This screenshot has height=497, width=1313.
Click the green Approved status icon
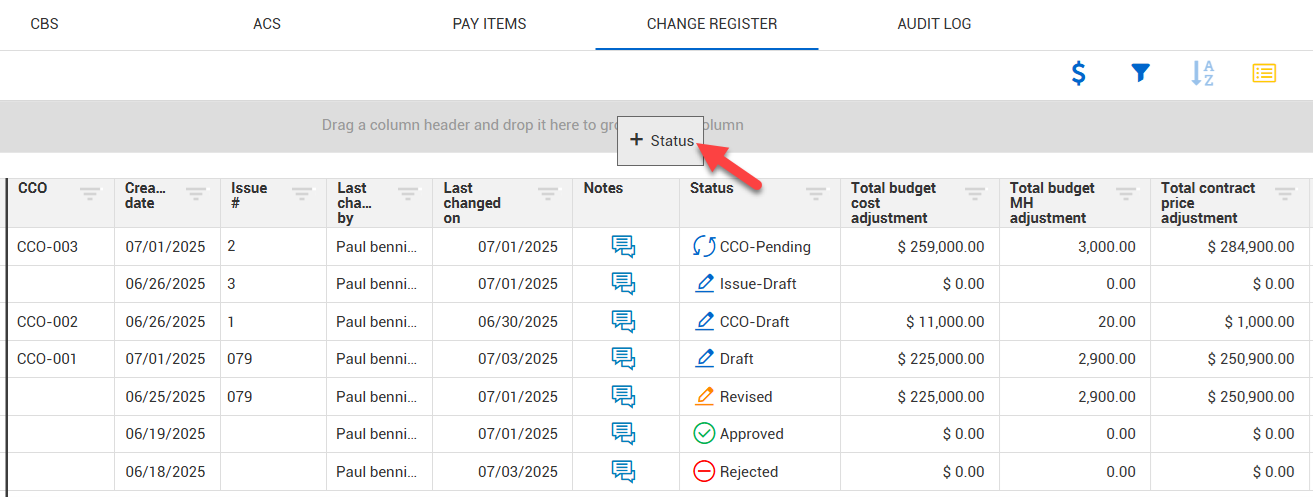pyautogui.click(x=704, y=434)
